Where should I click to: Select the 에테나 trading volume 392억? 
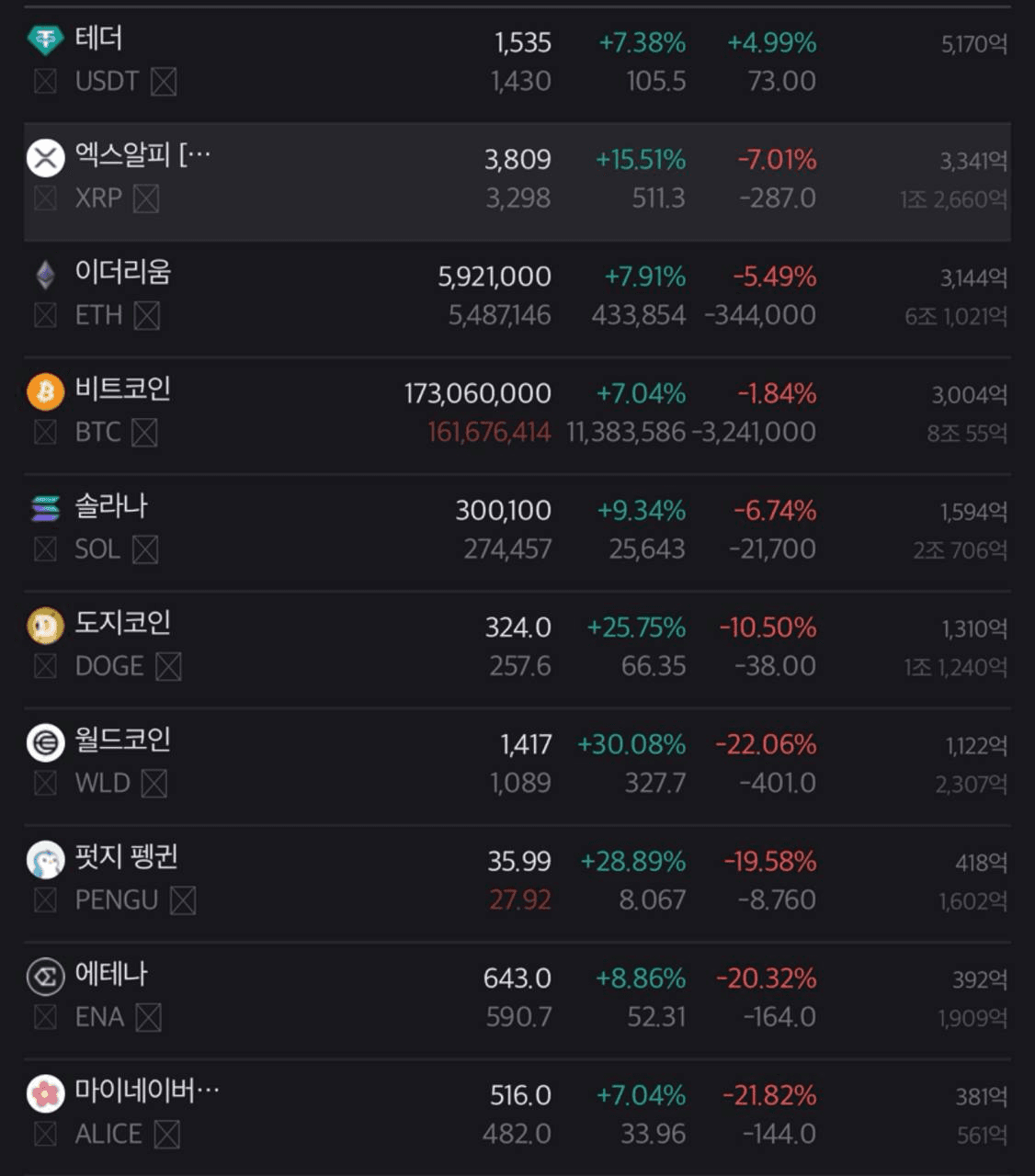(x=979, y=980)
